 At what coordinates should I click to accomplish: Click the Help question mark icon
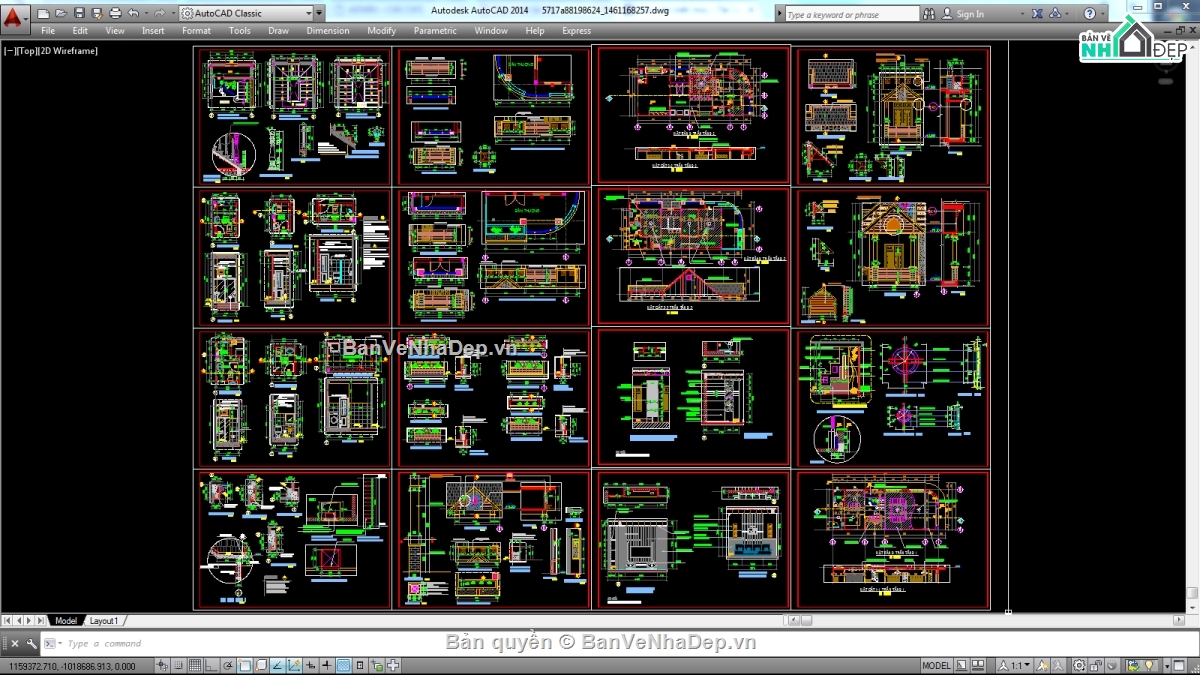(1090, 14)
